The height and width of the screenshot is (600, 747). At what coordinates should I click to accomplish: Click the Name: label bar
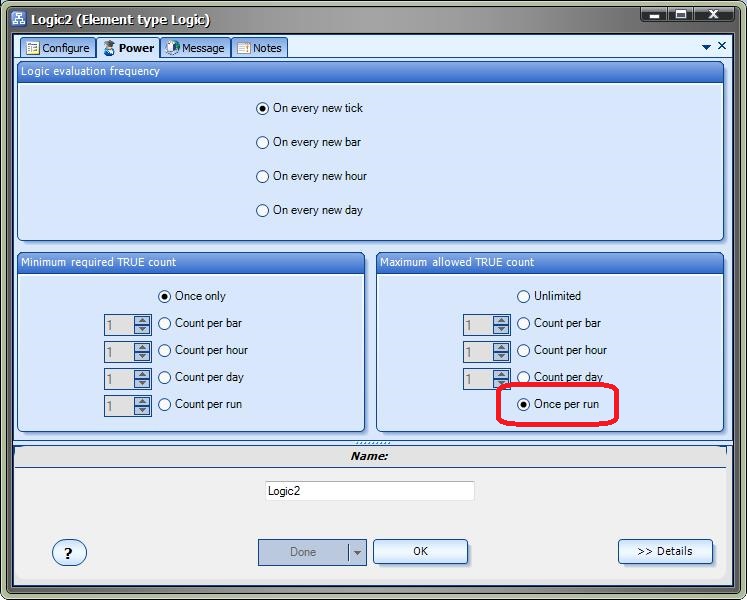coord(370,457)
